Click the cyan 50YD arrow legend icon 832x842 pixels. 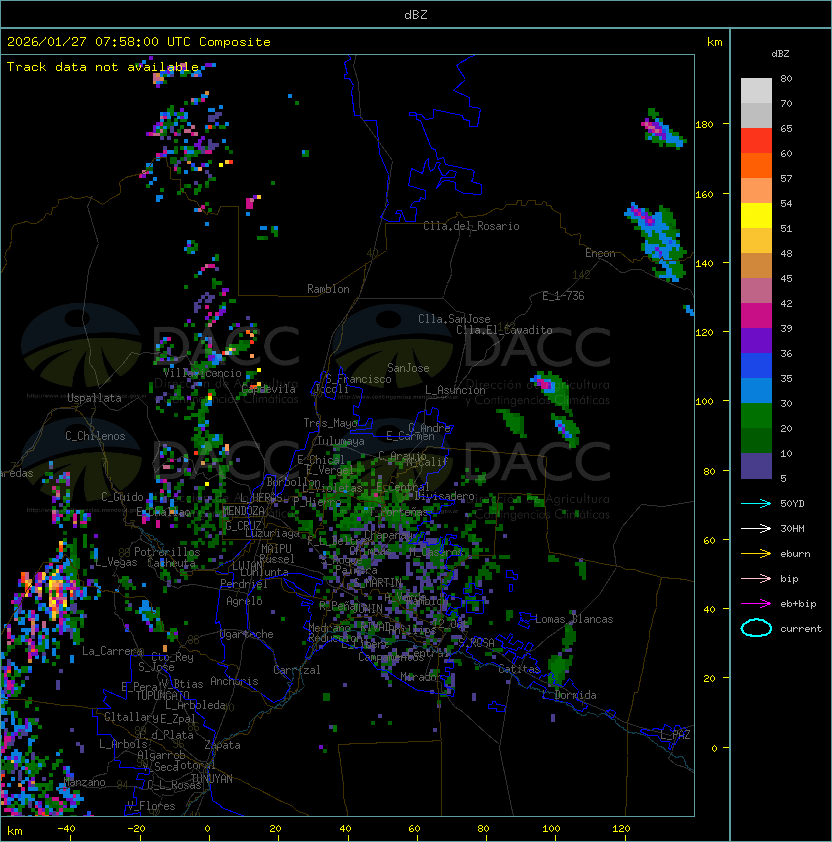(756, 503)
